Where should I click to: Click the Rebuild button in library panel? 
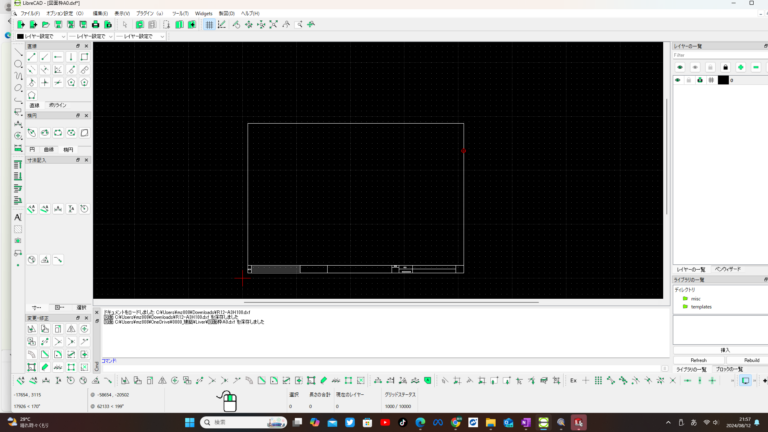point(751,360)
